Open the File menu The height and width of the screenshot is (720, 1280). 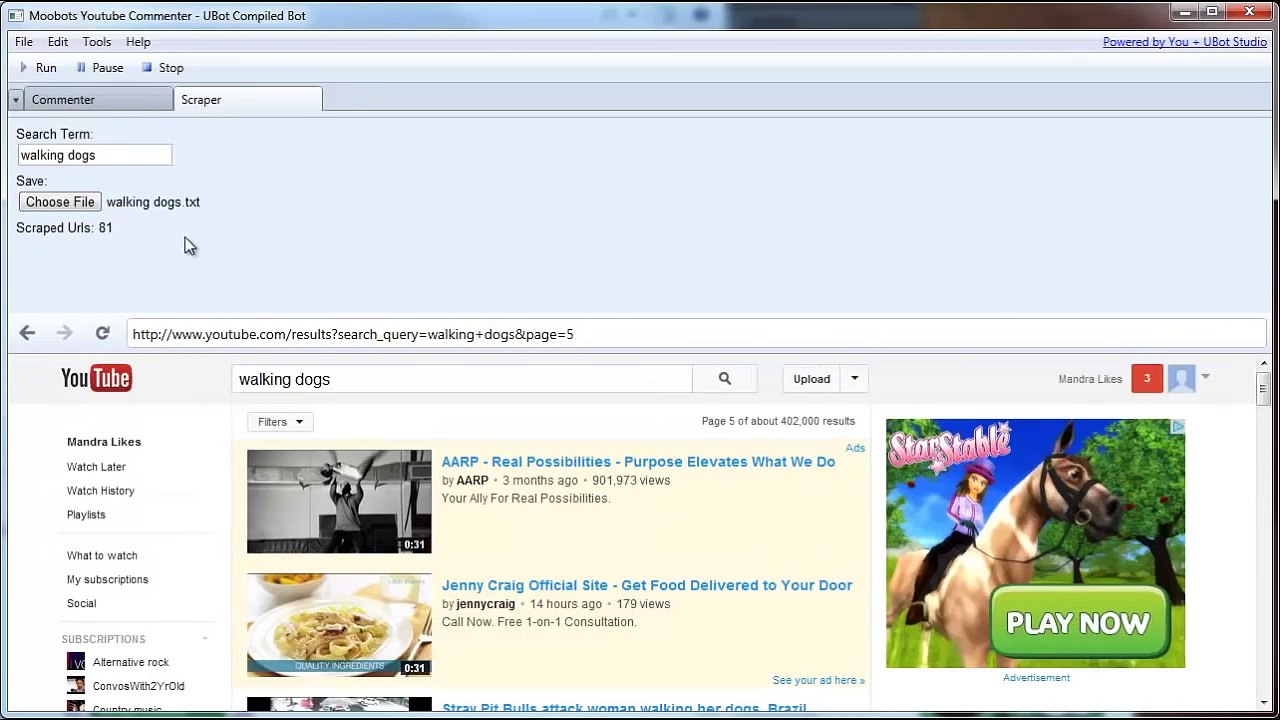click(24, 42)
